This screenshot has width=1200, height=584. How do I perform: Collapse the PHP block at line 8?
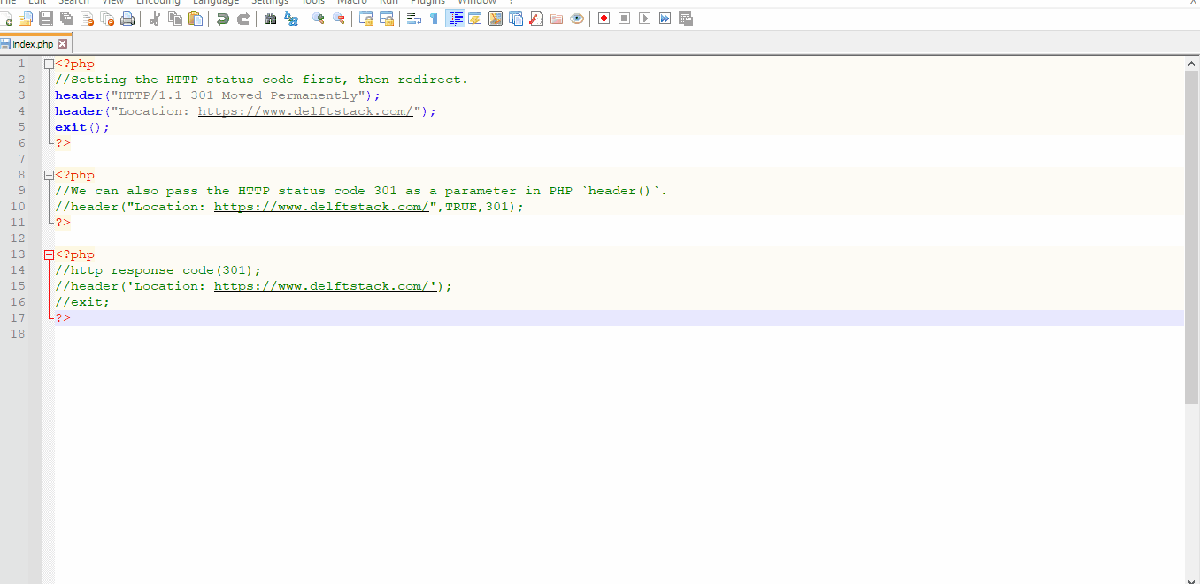point(47,174)
